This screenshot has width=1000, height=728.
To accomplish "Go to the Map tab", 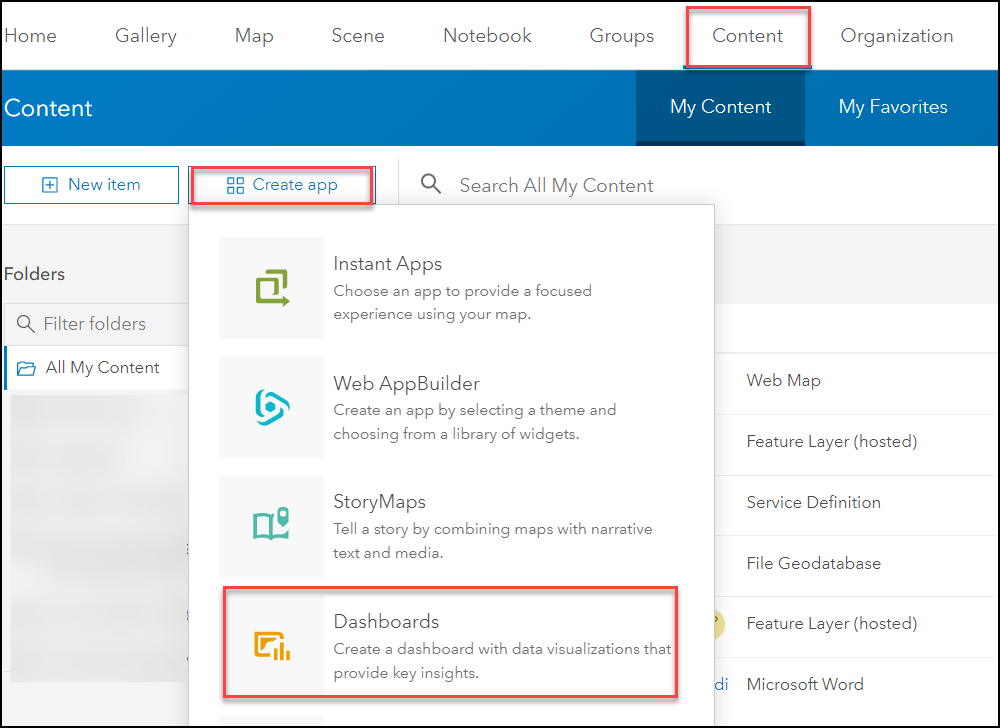I will (x=254, y=36).
